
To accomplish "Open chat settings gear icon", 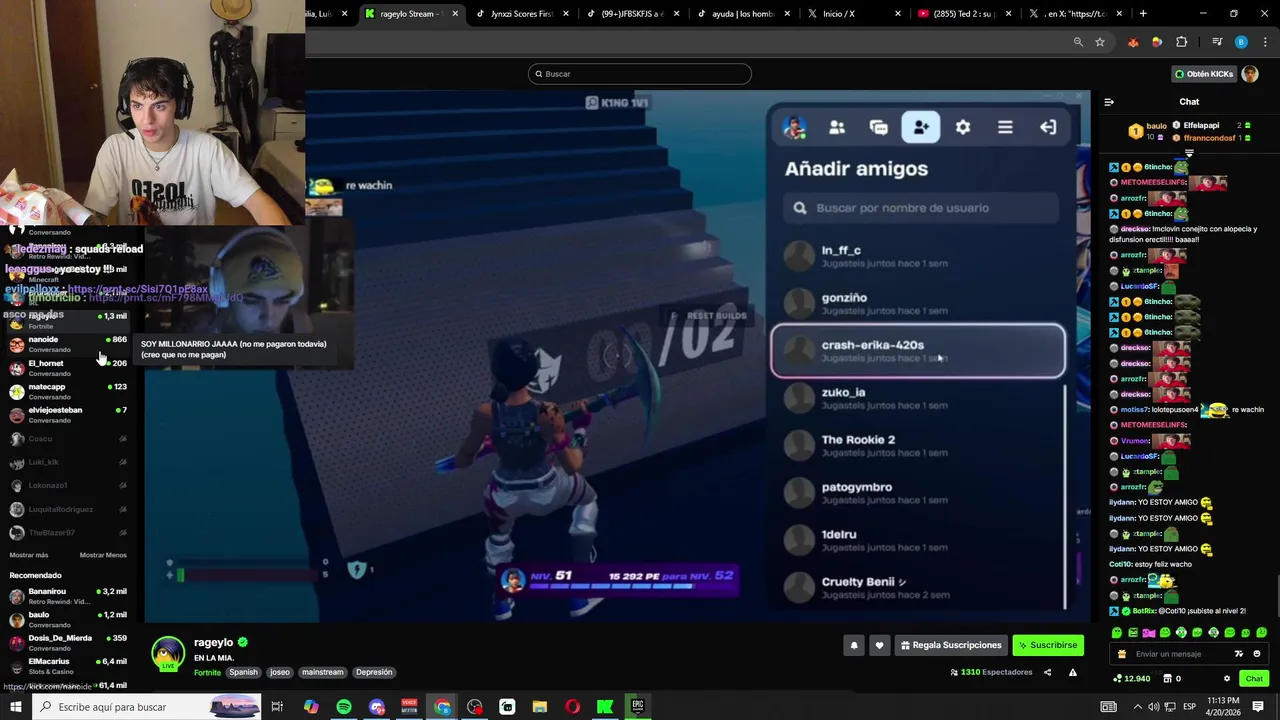I will [x=1227, y=679].
